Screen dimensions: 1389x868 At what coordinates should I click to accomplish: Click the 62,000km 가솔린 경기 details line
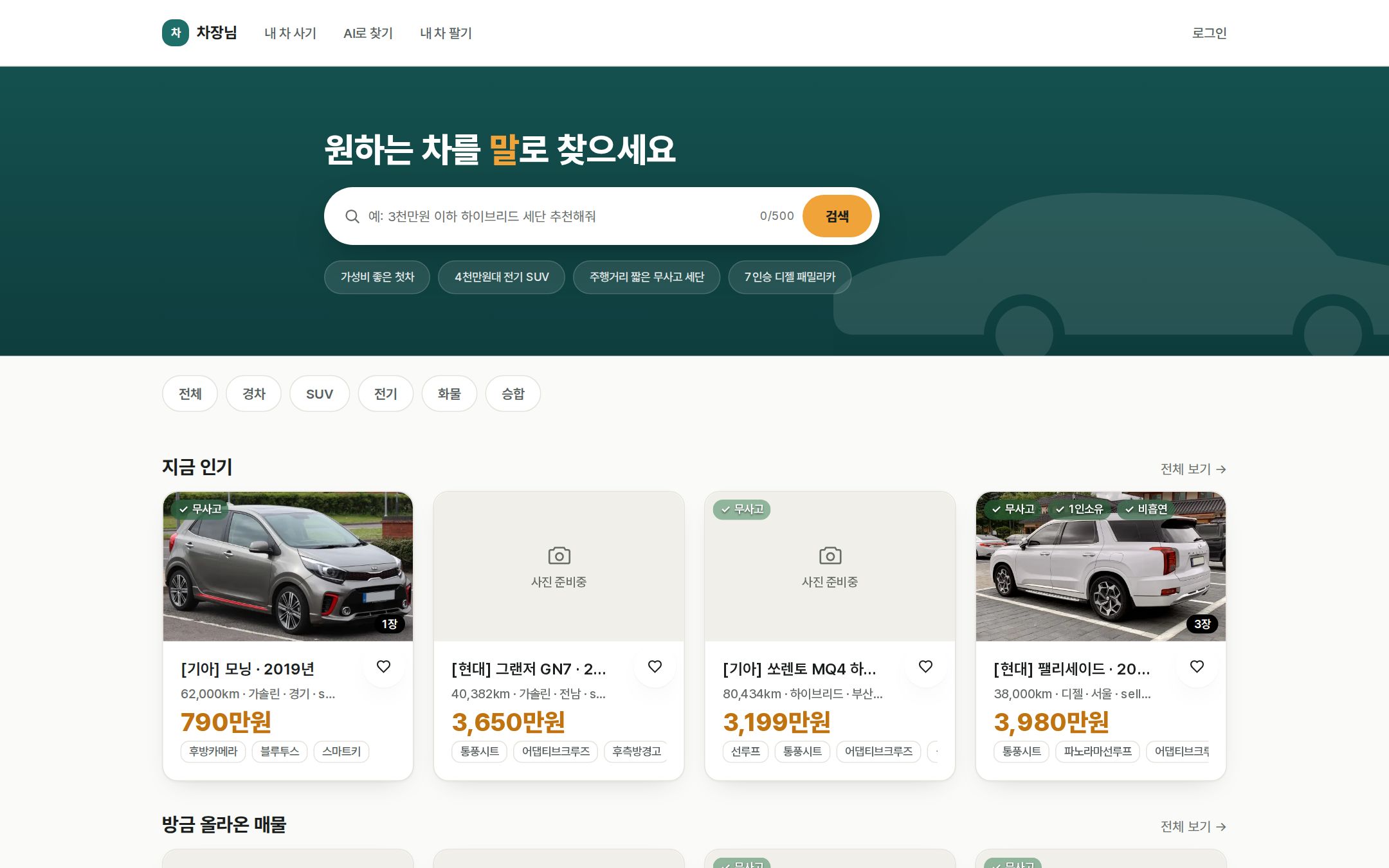(x=258, y=694)
